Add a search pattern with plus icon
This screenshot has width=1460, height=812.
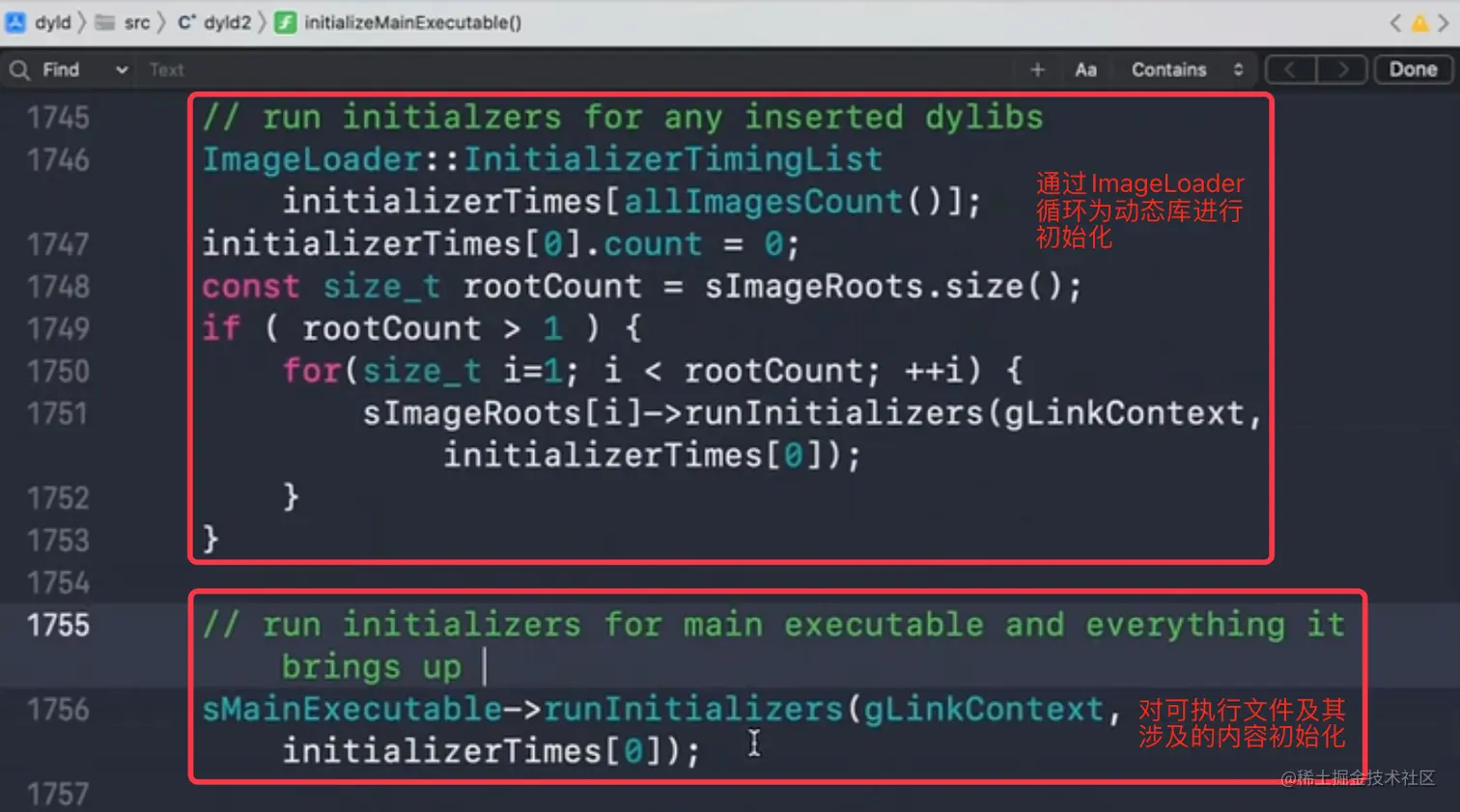1037,70
